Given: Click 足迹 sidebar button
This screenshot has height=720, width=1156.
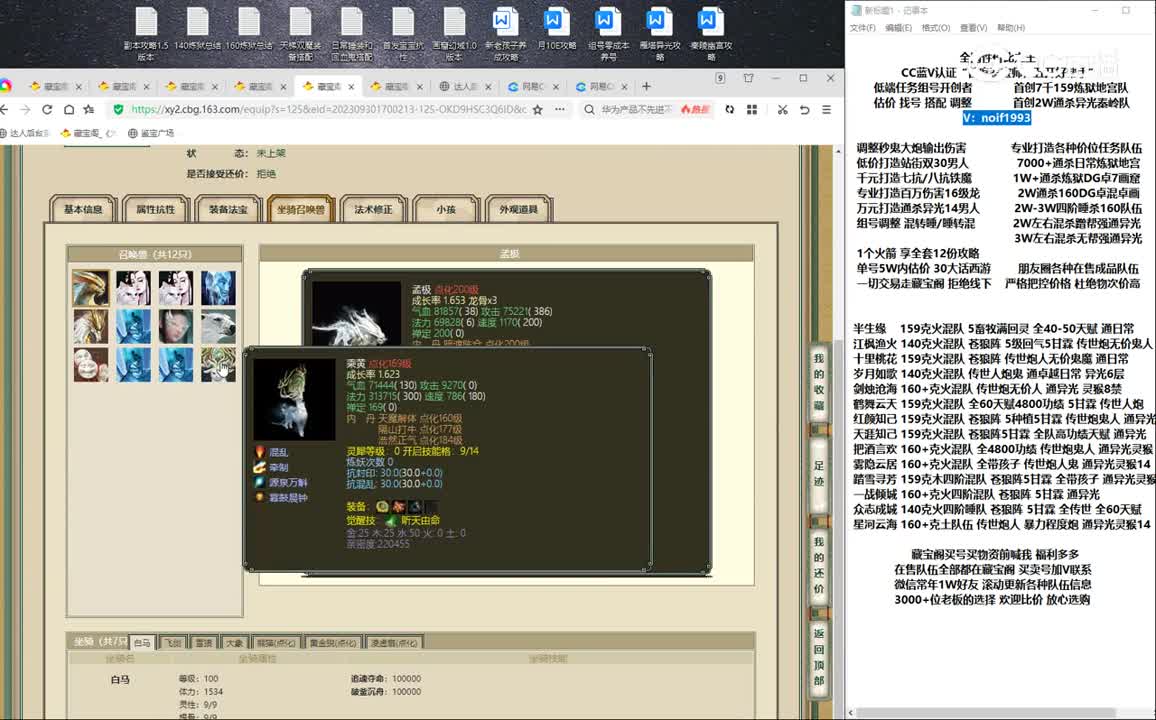Looking at the screenshot, I should (x=818, y=474).
